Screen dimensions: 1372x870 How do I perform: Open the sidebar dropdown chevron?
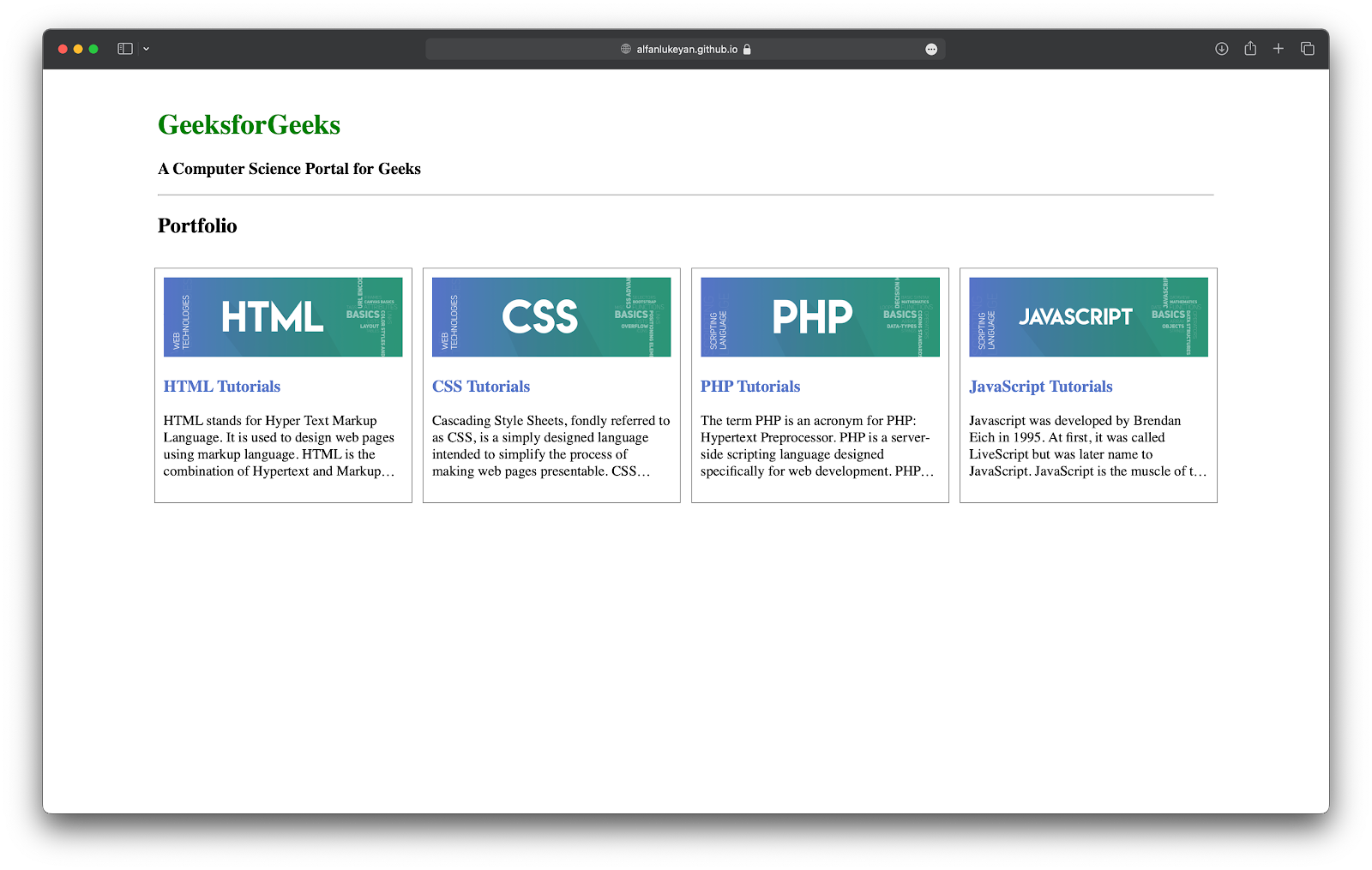(146, 49)
